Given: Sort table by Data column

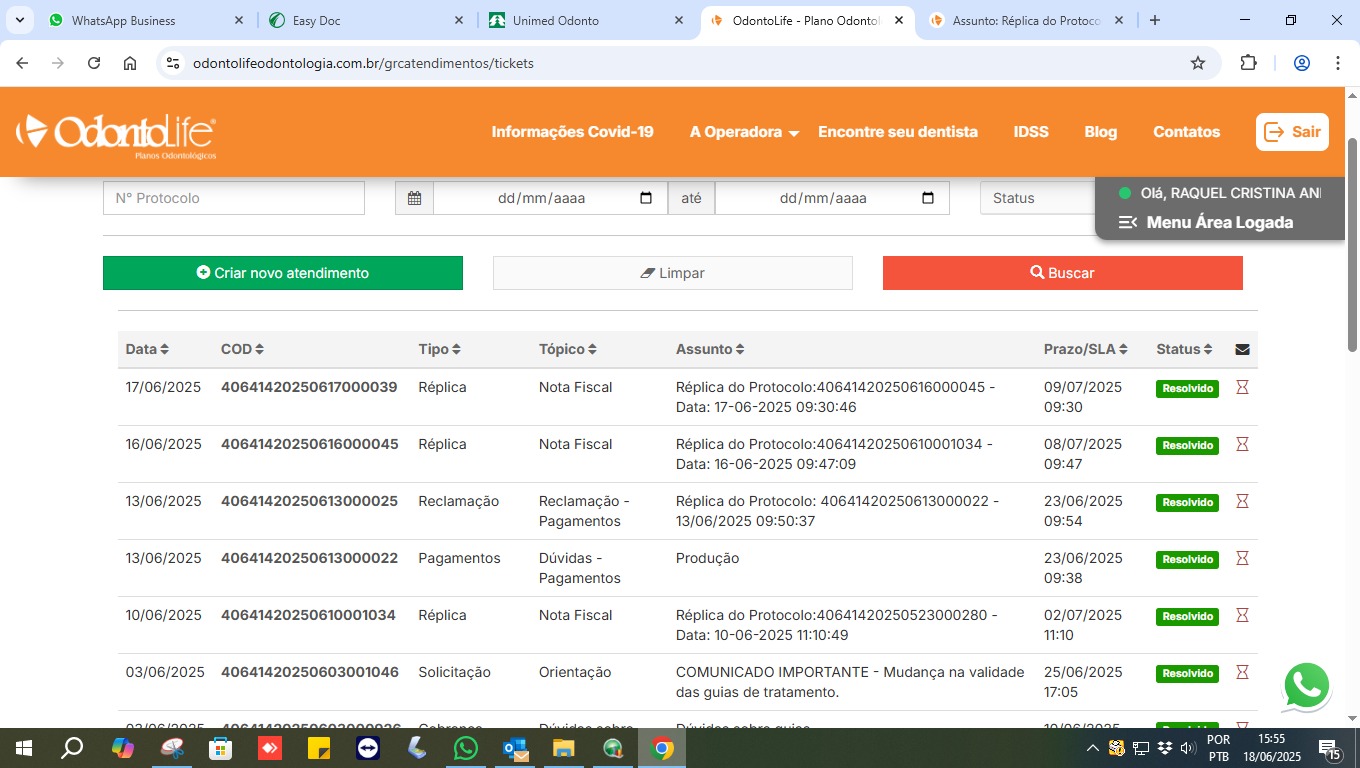Looking at the screenshot, I should tap(147, 349).
